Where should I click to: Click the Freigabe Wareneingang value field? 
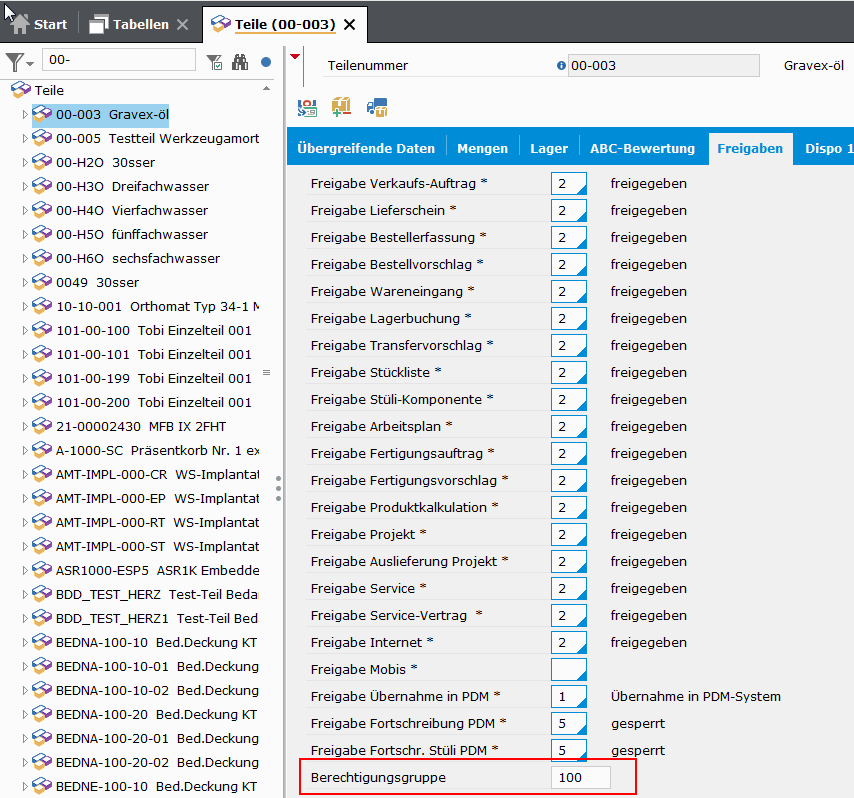[x=569, y=291]
